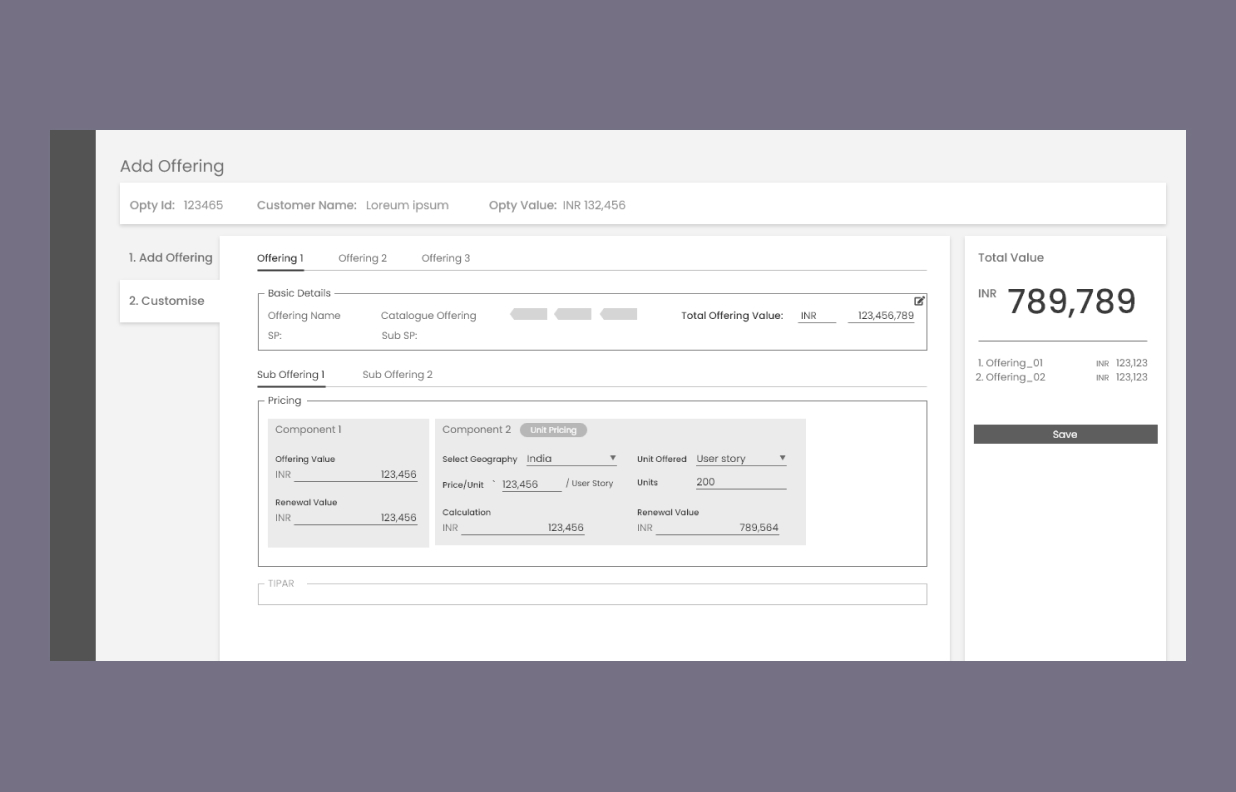Screen dimensions: 1236x792
Task: Click the third grey arrow tag in Basic Details
Action: coord(619,315)
